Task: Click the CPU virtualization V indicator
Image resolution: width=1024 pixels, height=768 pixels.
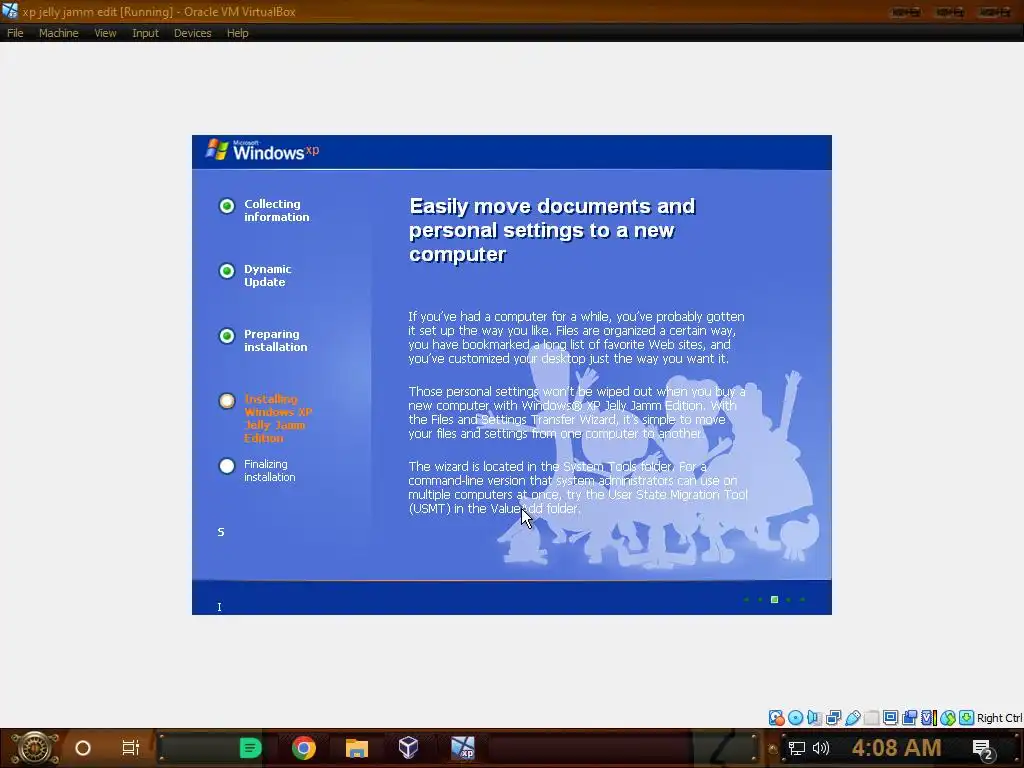Action: click(x=928, y=718)
